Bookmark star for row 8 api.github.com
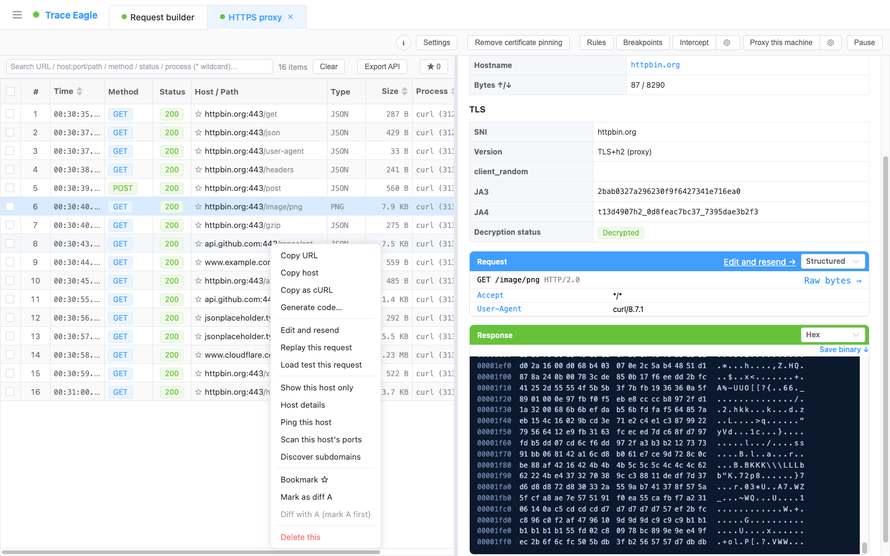The width and height of the screenshot is (890, 556). click(198, 244)
